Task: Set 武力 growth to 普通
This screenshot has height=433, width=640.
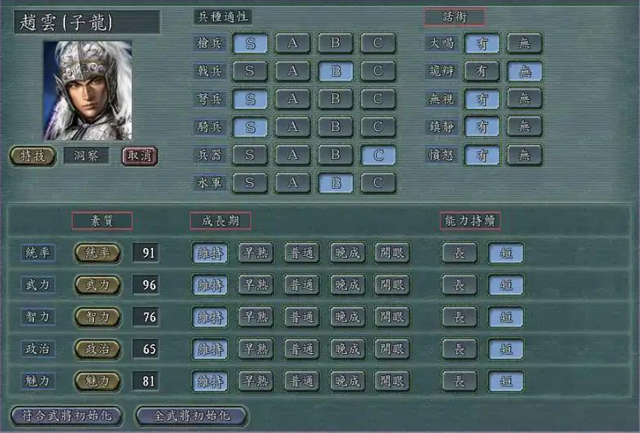Action: [302, 285]
